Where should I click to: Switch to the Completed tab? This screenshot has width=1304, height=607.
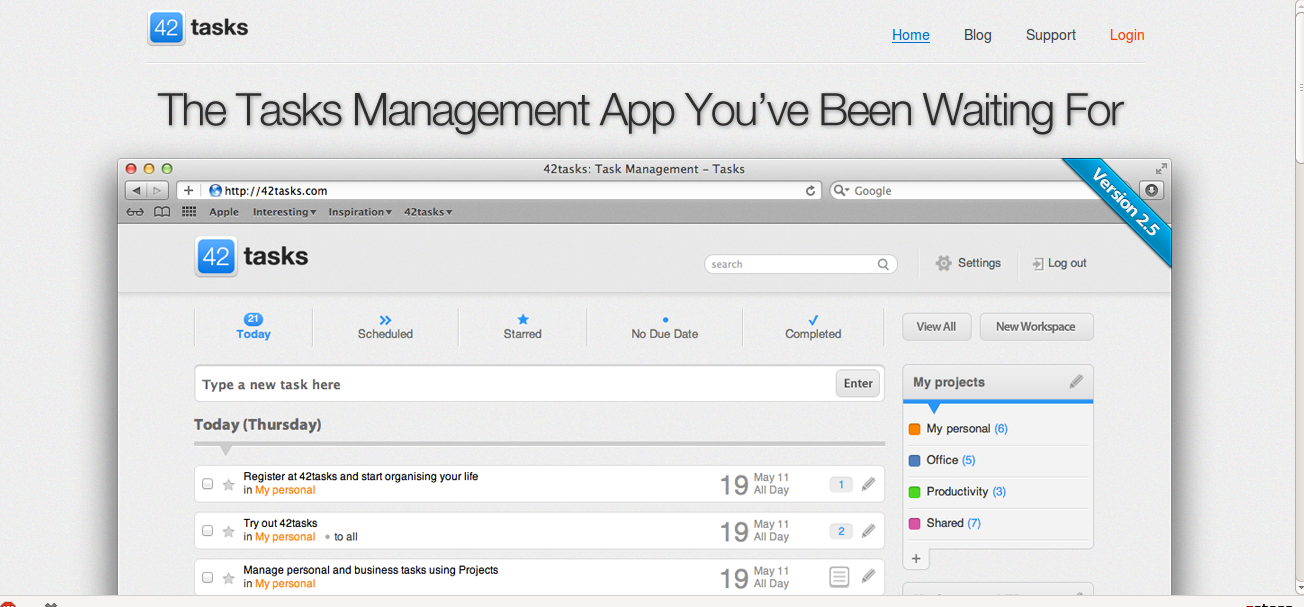pos(813,327)
